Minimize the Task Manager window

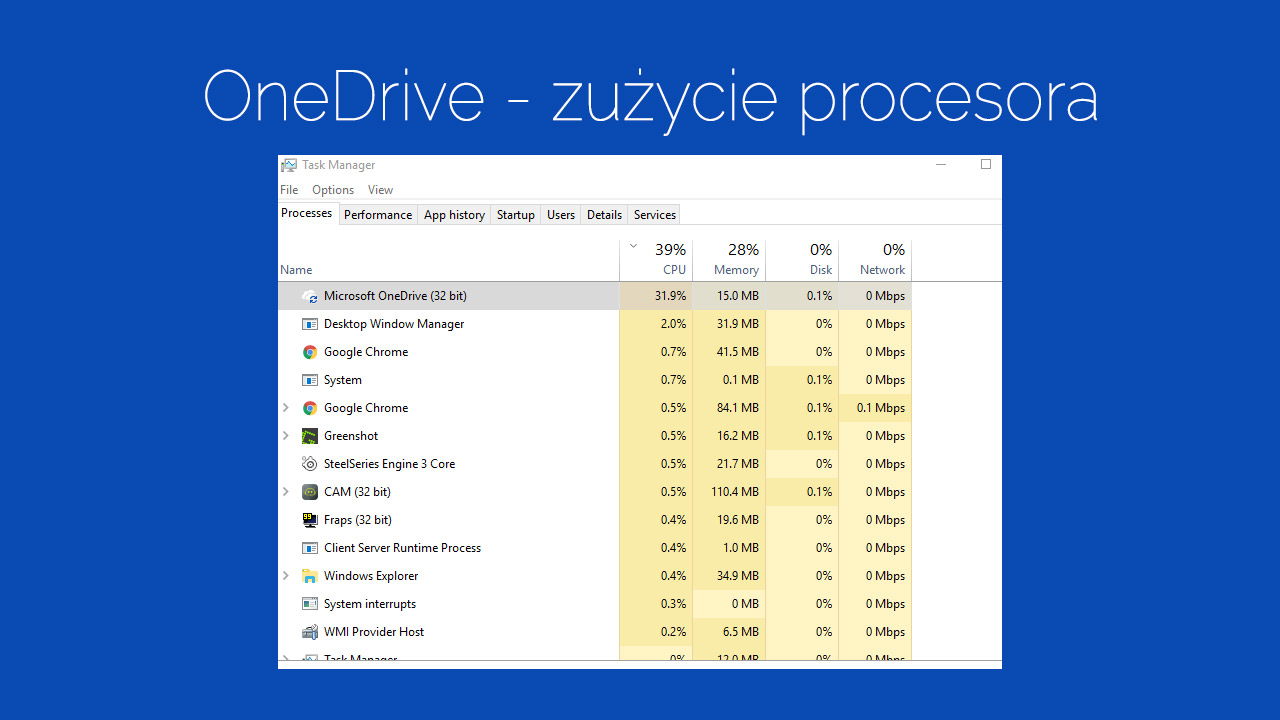[941, 165]
